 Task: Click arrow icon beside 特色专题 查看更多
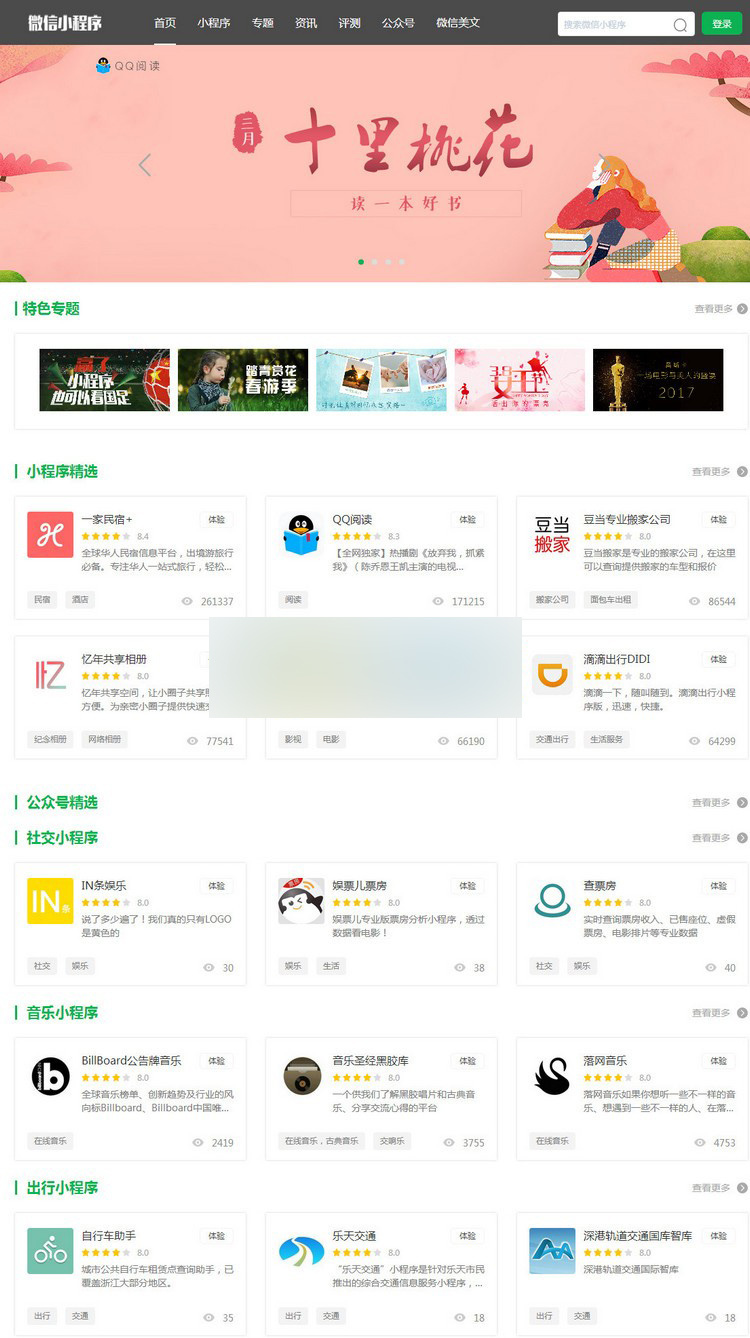point(742,309)
